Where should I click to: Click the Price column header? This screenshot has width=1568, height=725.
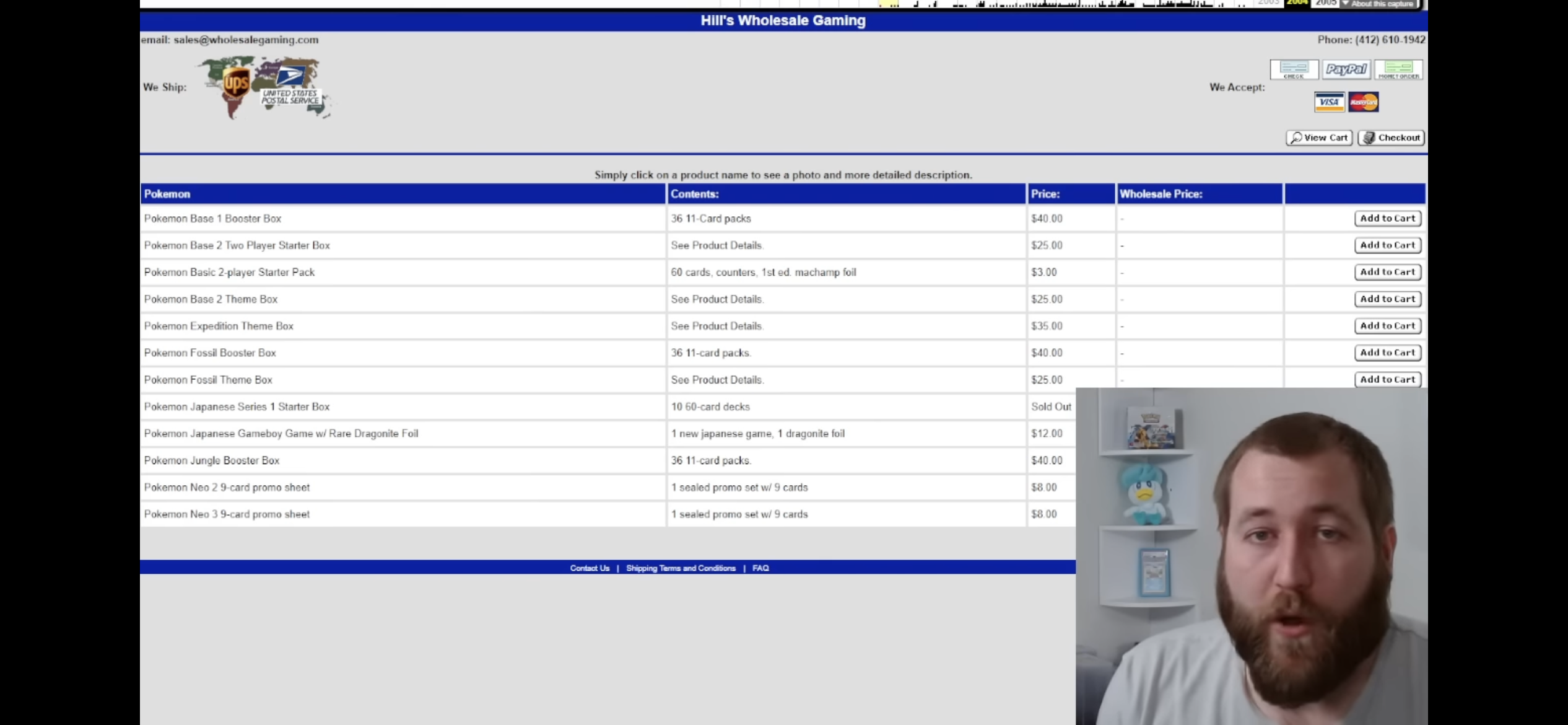(x=1071, y=194)
